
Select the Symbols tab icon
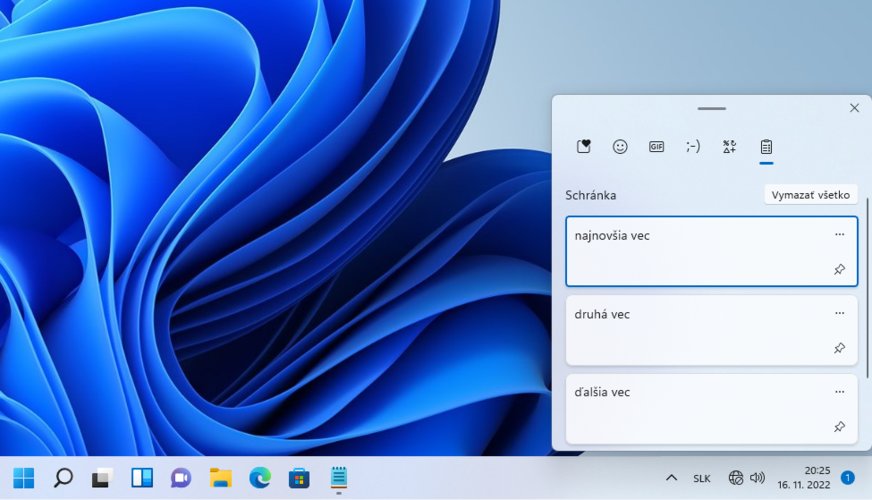click(729, 147)
